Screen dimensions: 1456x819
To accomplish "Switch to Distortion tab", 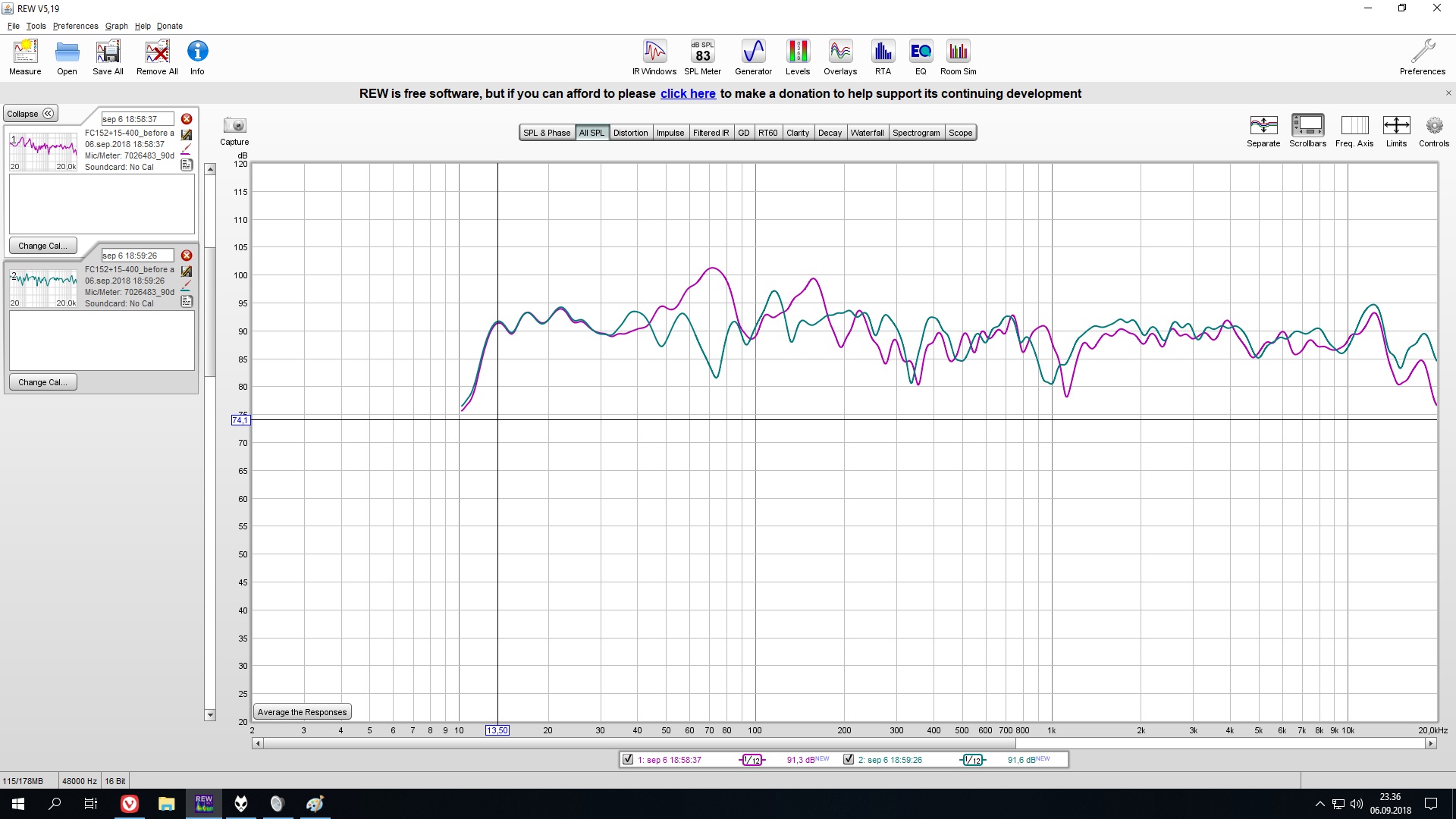I will [x=630, y=133].
